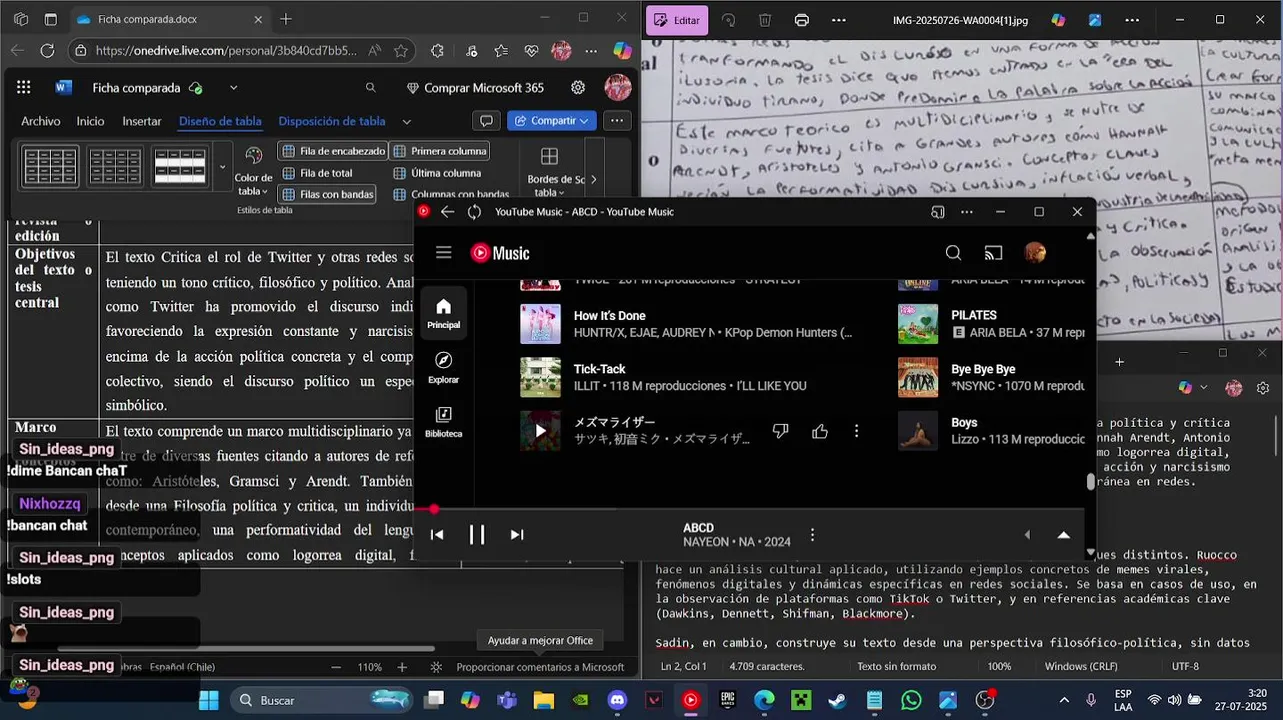Click Editar in Photos app
Viewport: 1283px width, 720px height.
tap(677, 20)
